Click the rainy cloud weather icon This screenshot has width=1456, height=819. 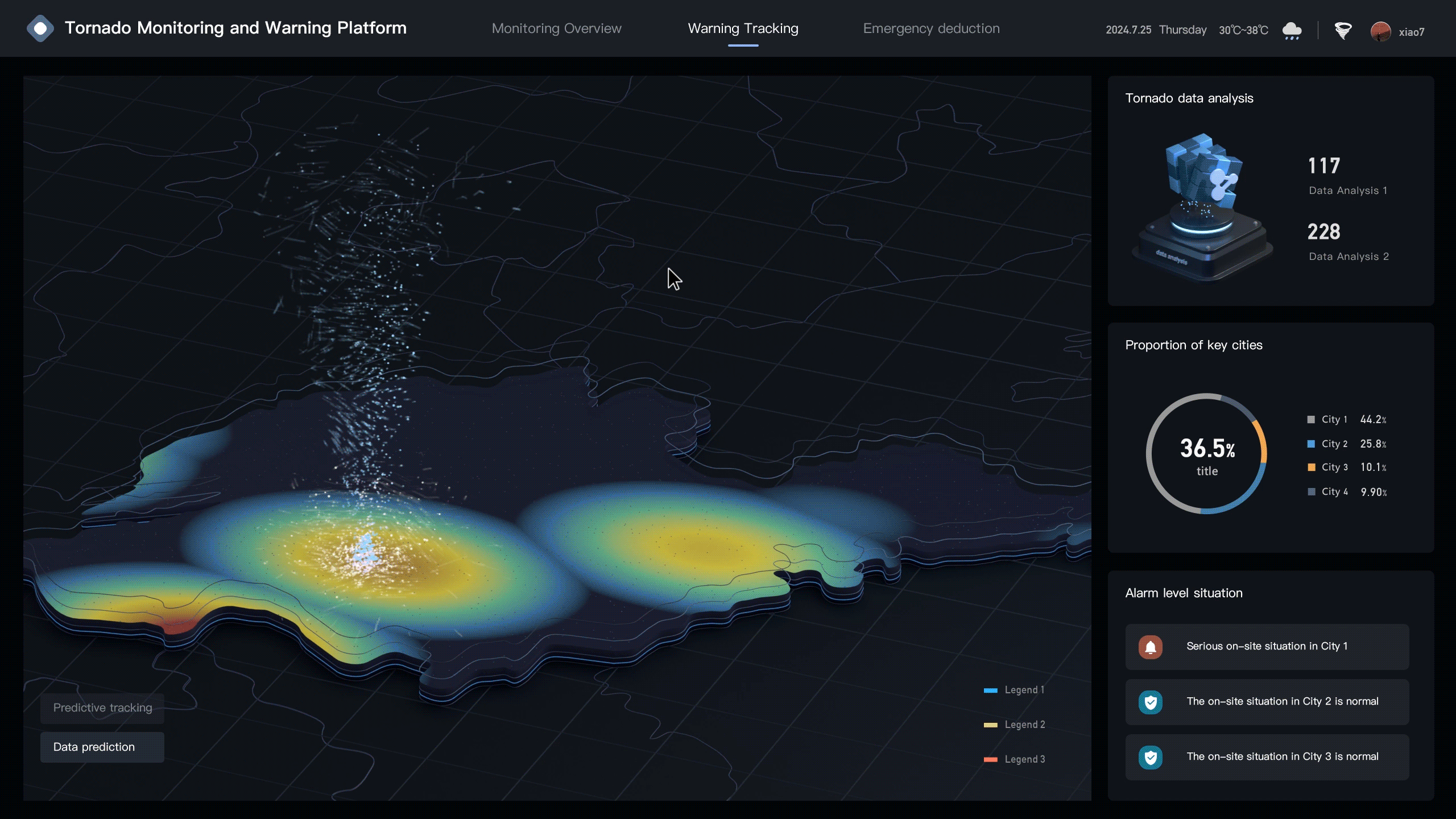coord(1292,30)
